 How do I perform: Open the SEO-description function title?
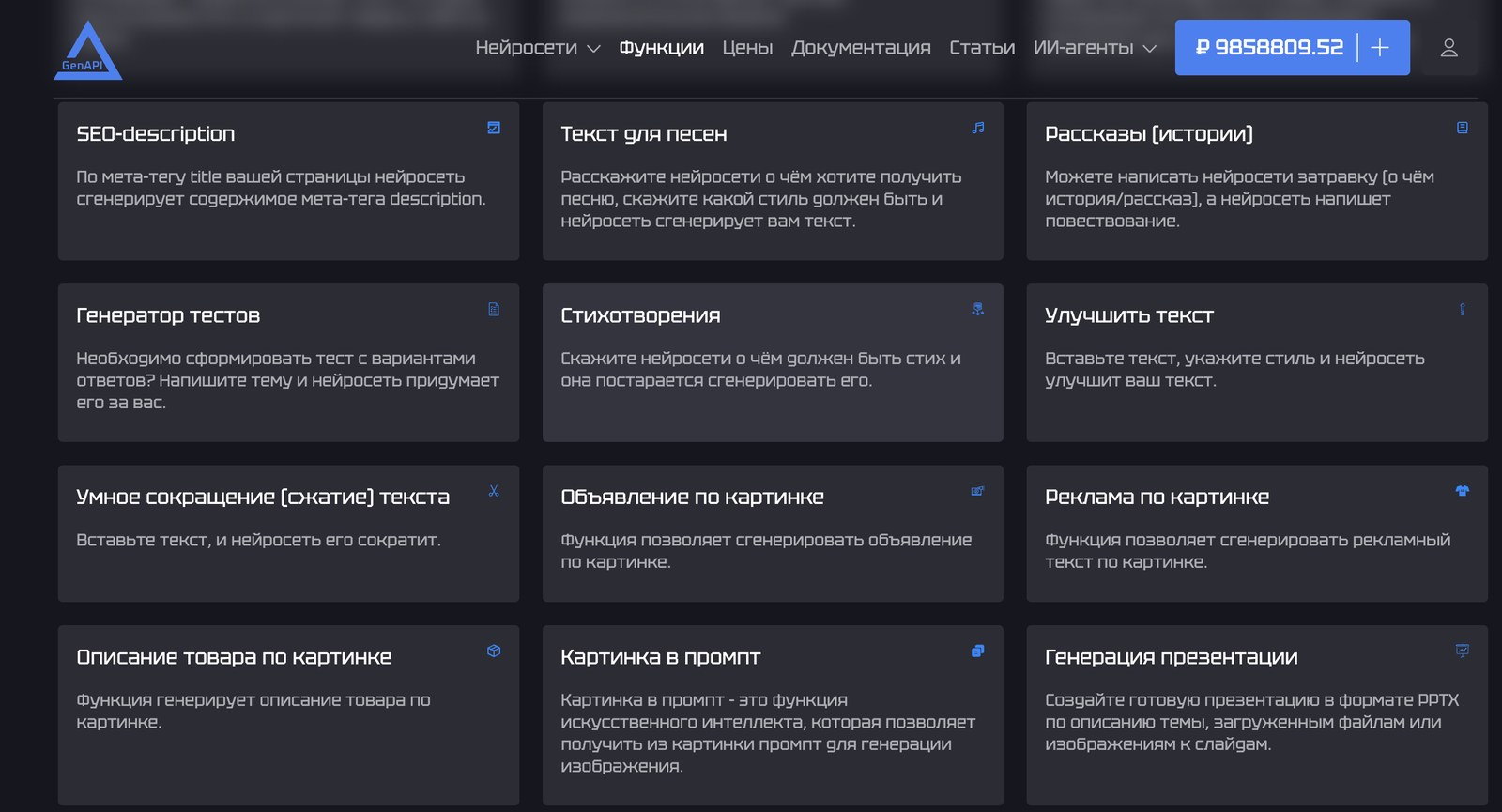pos(156,134)
